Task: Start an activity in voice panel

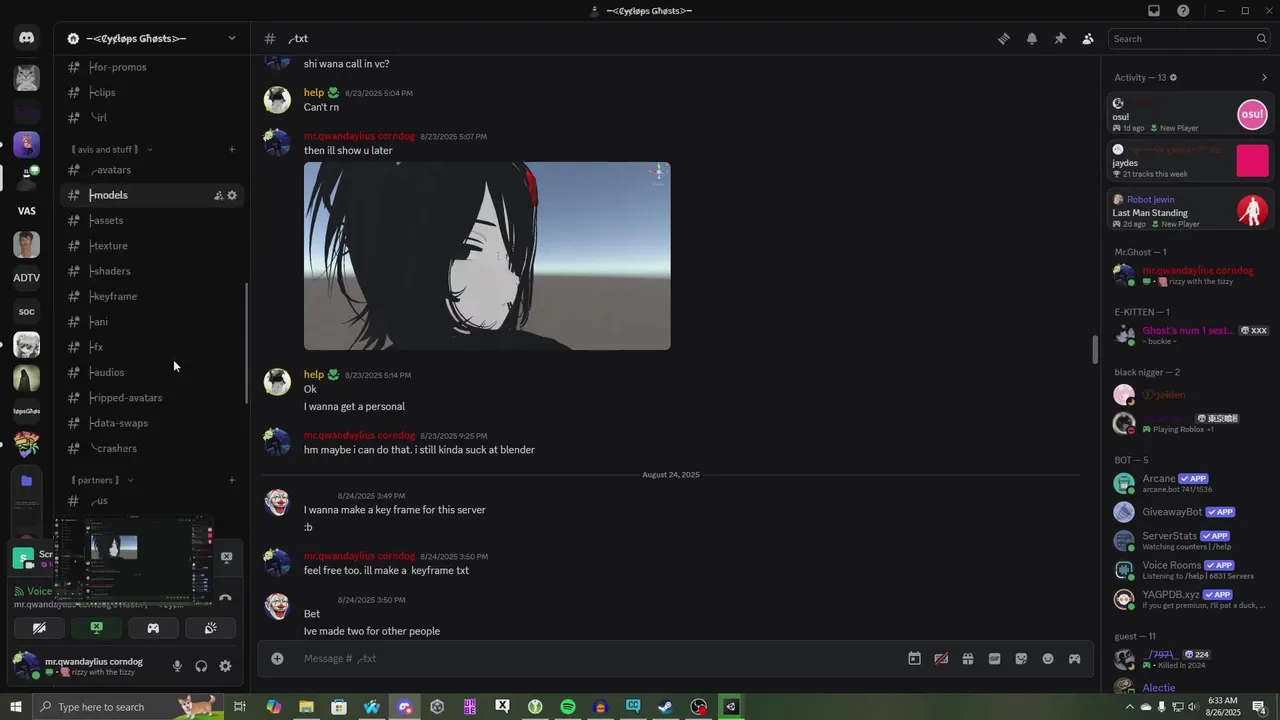Action: tap(153, 628)
